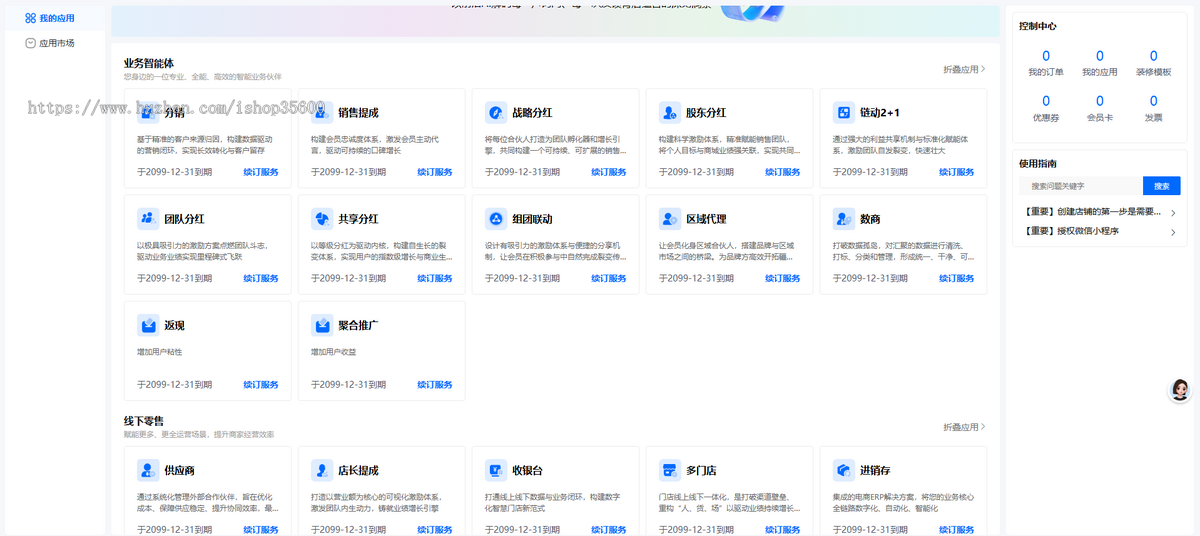The height and width of the screenshot is (536, 1200).
Task: Click the 业务智能体 section heading
Action: click(x=149, y=63)
